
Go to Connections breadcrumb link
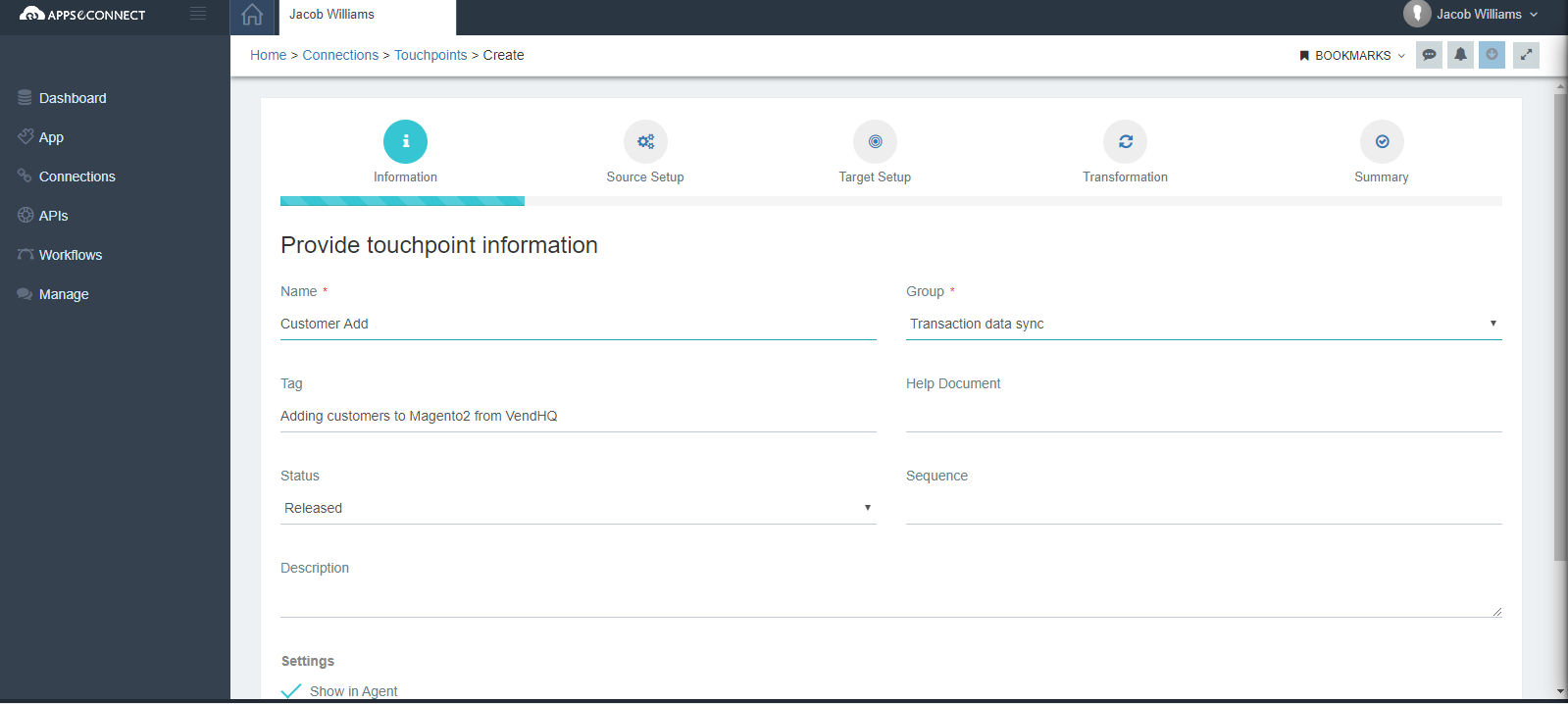coord(340,55)
